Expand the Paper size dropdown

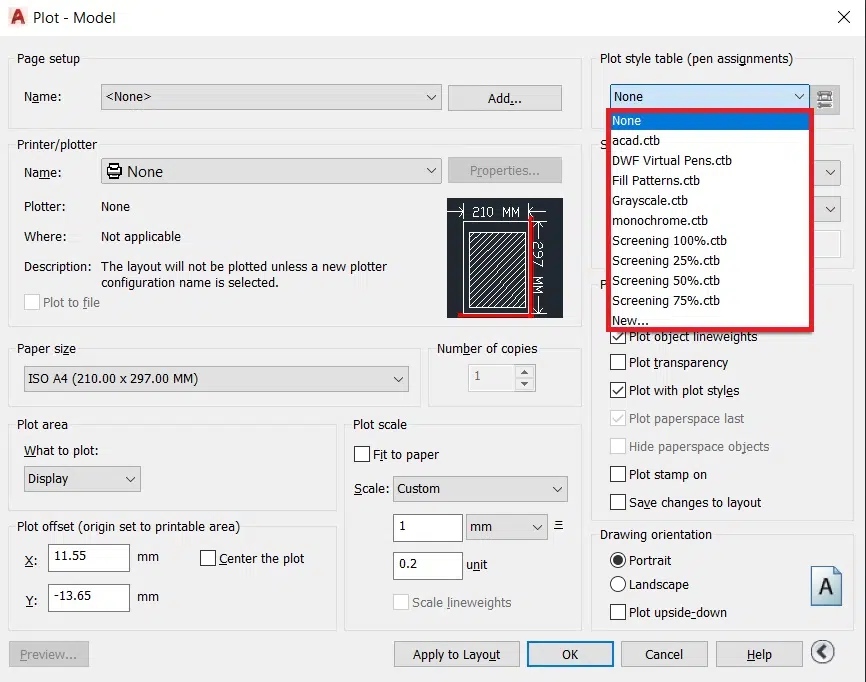click(x=216, y=379)
